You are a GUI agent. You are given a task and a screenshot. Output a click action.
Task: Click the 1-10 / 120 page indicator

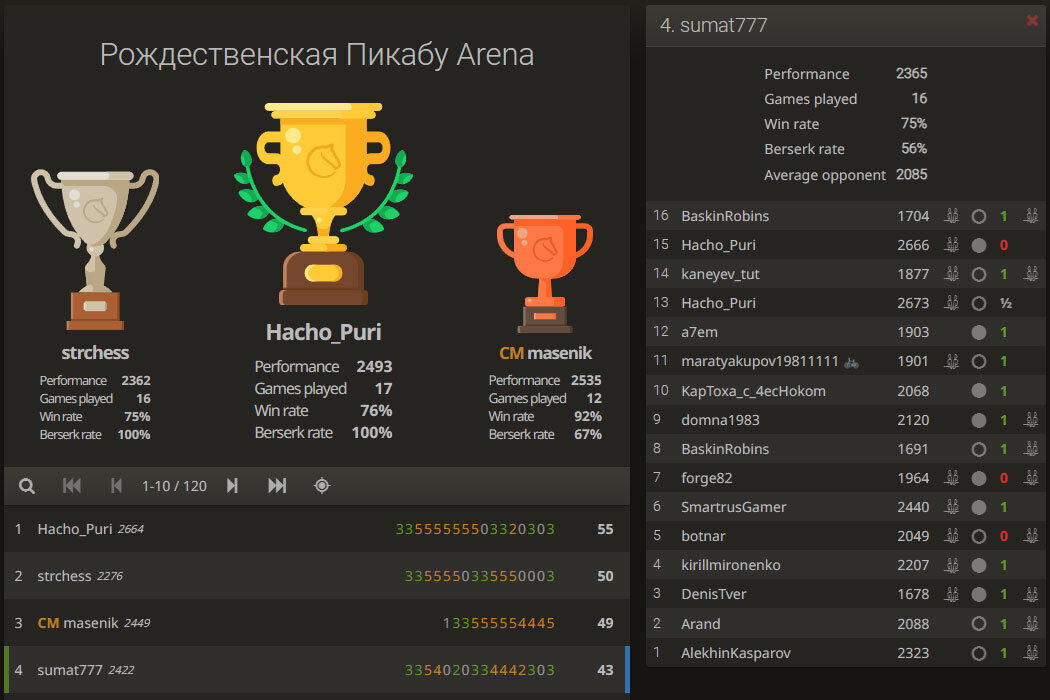point(174,486)
